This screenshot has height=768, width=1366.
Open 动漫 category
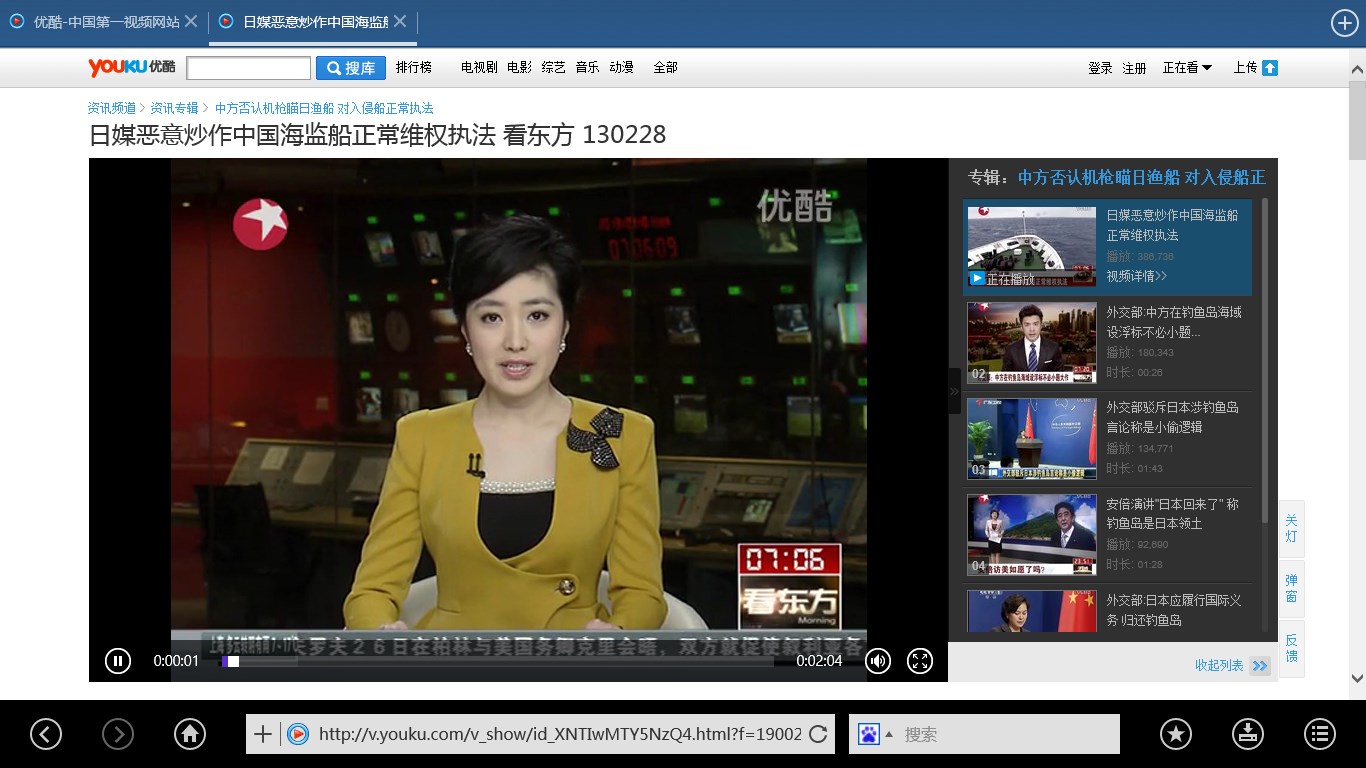[x=621, y=68]
